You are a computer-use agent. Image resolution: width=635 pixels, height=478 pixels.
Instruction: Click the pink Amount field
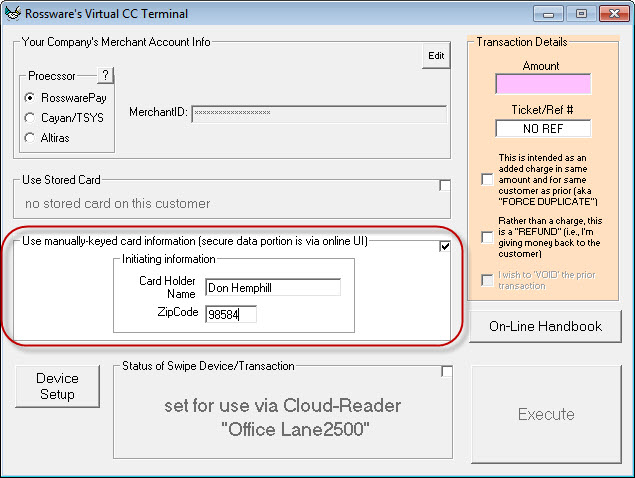(542, 84)
